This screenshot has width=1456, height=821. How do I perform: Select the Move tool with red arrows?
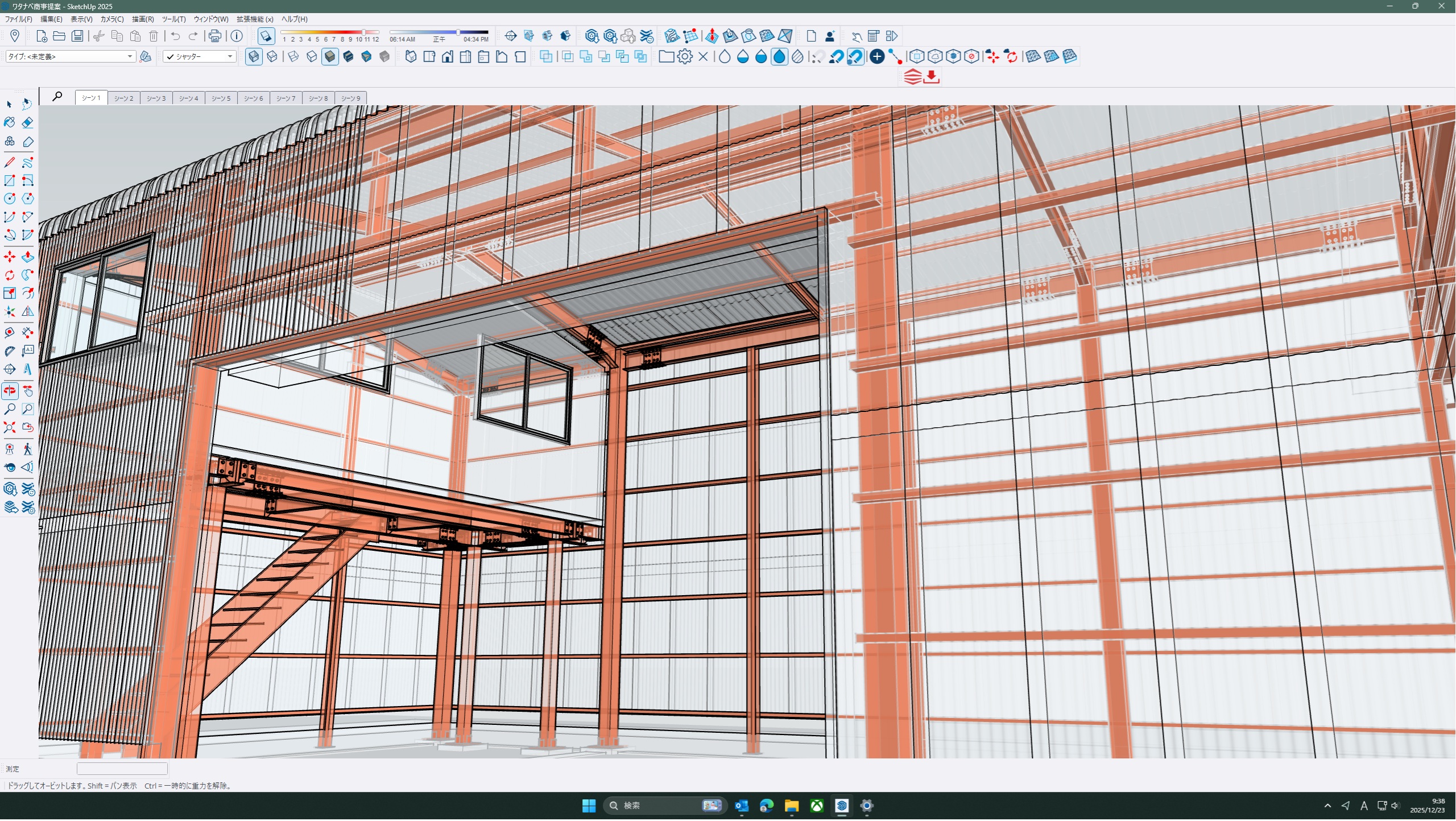(x=10, y=258)
